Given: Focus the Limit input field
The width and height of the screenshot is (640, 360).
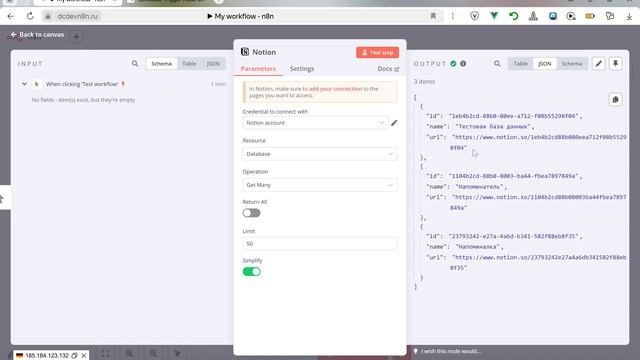Looking at the screenshot, I should tap(320, 244).
